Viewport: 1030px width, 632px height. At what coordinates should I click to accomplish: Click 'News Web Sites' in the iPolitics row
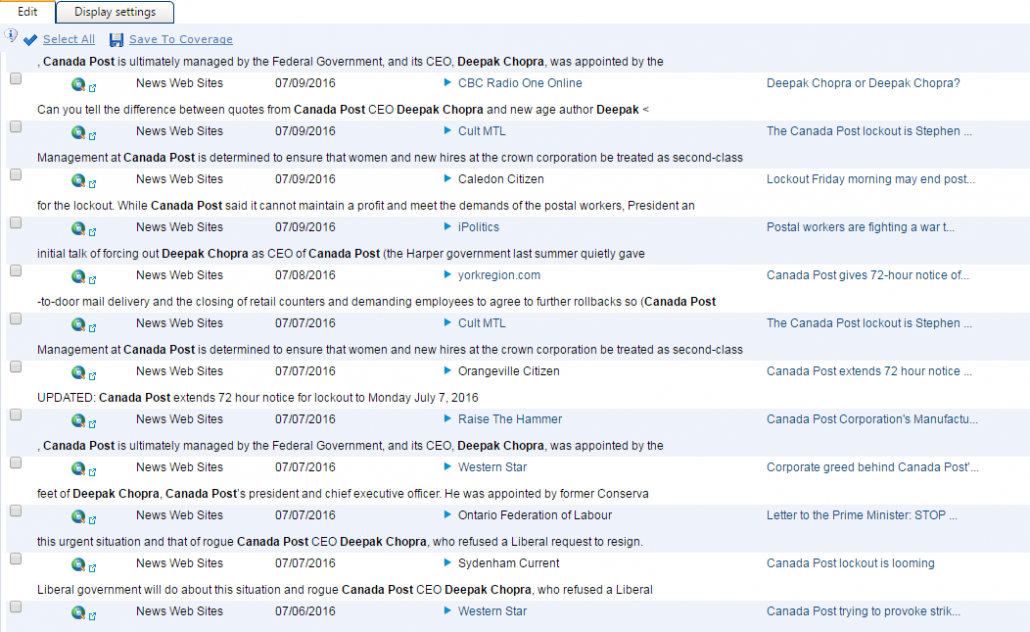179,227
